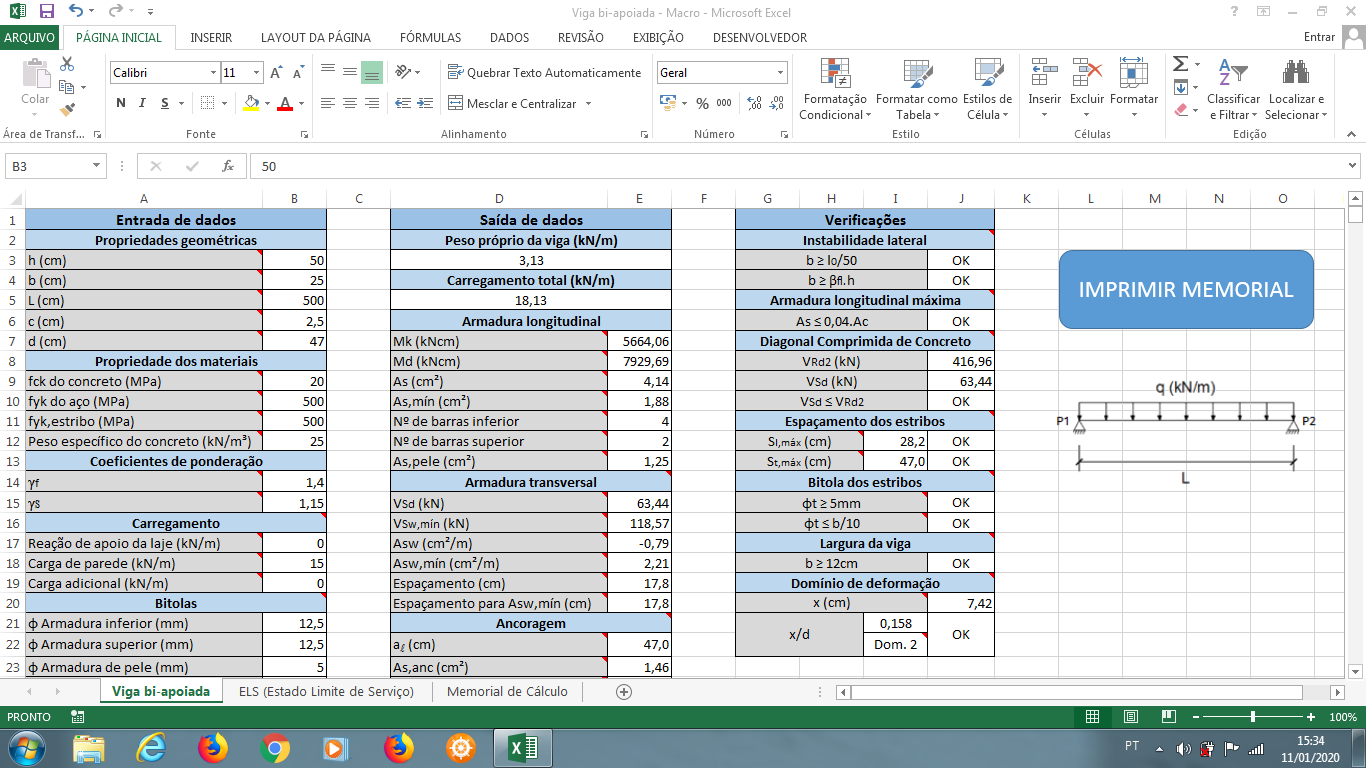Click the Insert Function fx button
The height and width of the screenshot is (768, 1366).
coord(228,166)
